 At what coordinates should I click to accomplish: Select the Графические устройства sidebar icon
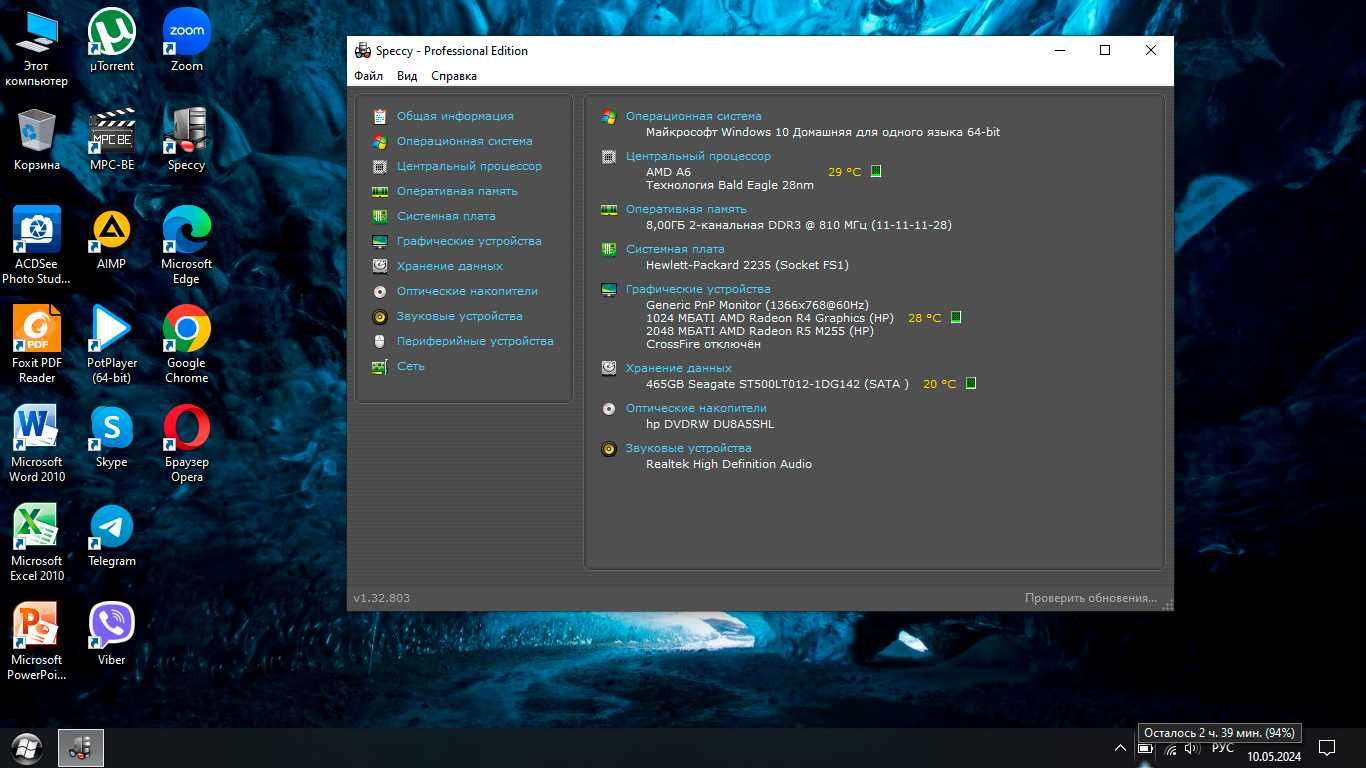[x=379, y=241]
